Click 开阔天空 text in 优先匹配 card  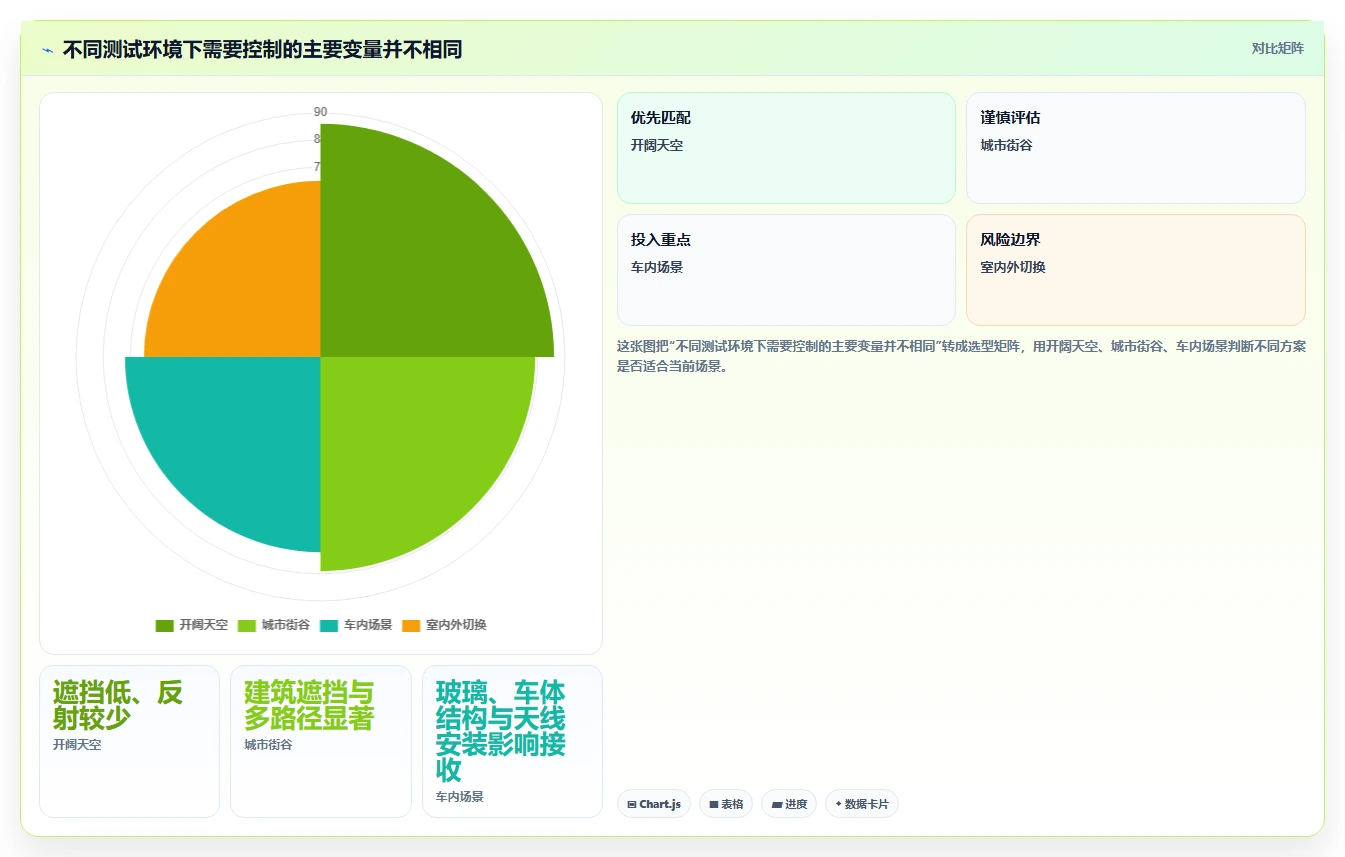(x=657, y=145)
